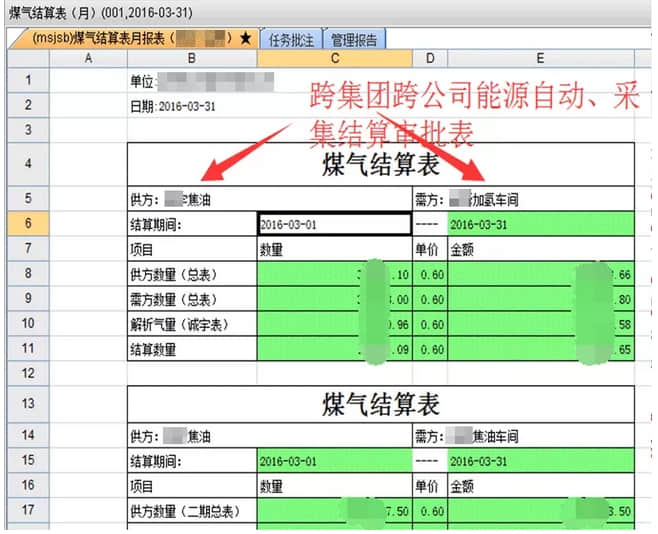
Task: Click the star icon on the report tab
Action: 245,39
